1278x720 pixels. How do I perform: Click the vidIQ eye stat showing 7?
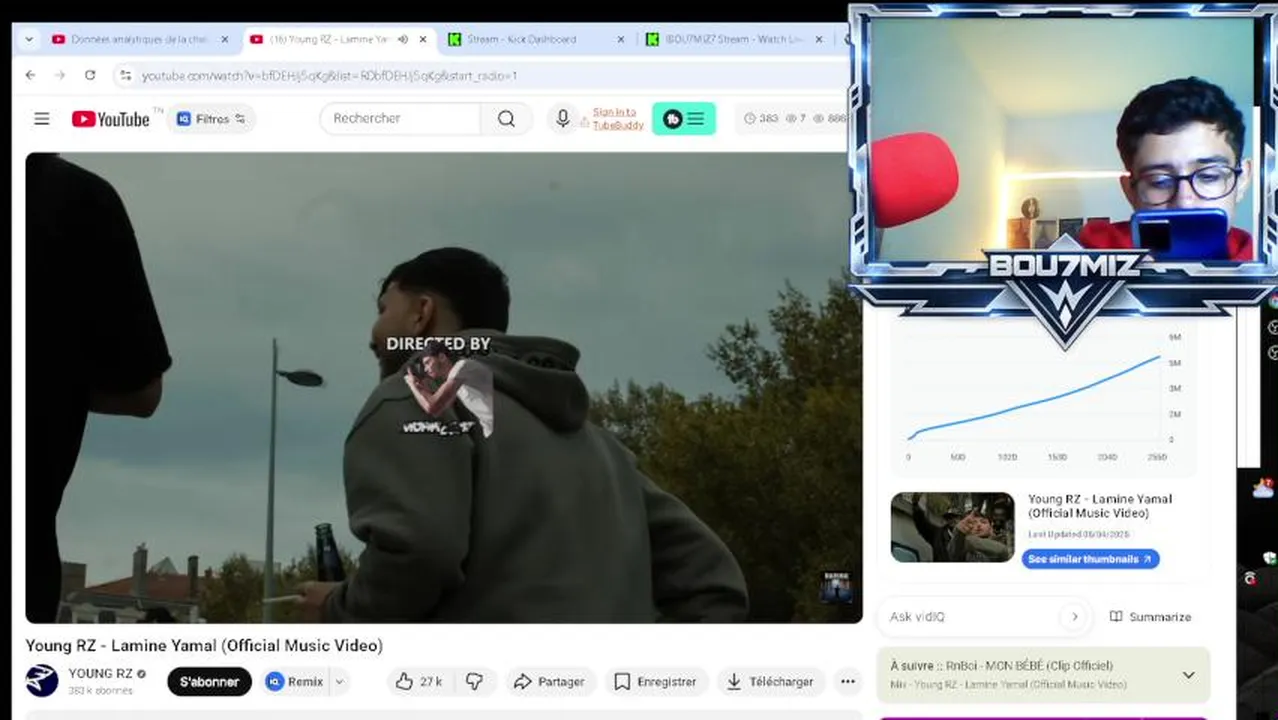(796, 118)
